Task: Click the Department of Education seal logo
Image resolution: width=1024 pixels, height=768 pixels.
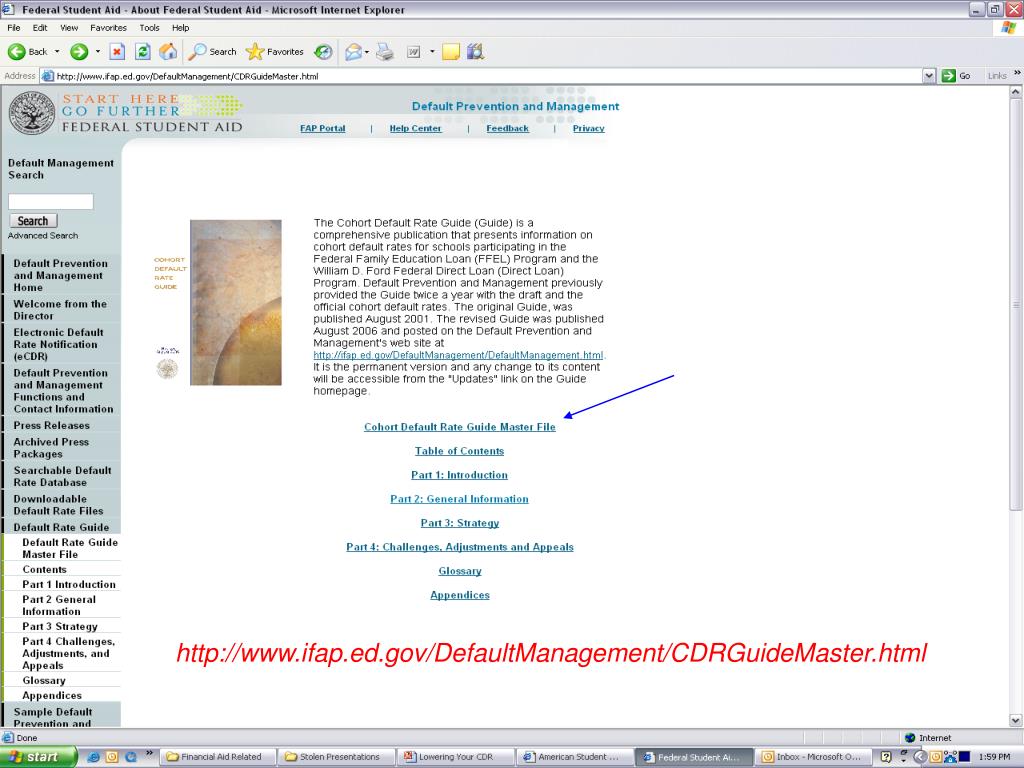Action: tap(31, 113)
